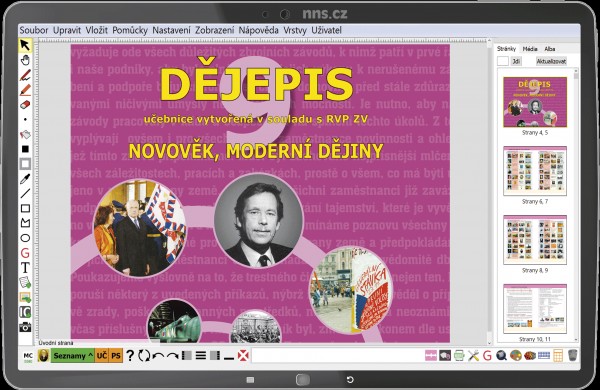The width and height of the screenshot is (600, 390).
Task: Click the magnifier search icon
Action: 501,356
